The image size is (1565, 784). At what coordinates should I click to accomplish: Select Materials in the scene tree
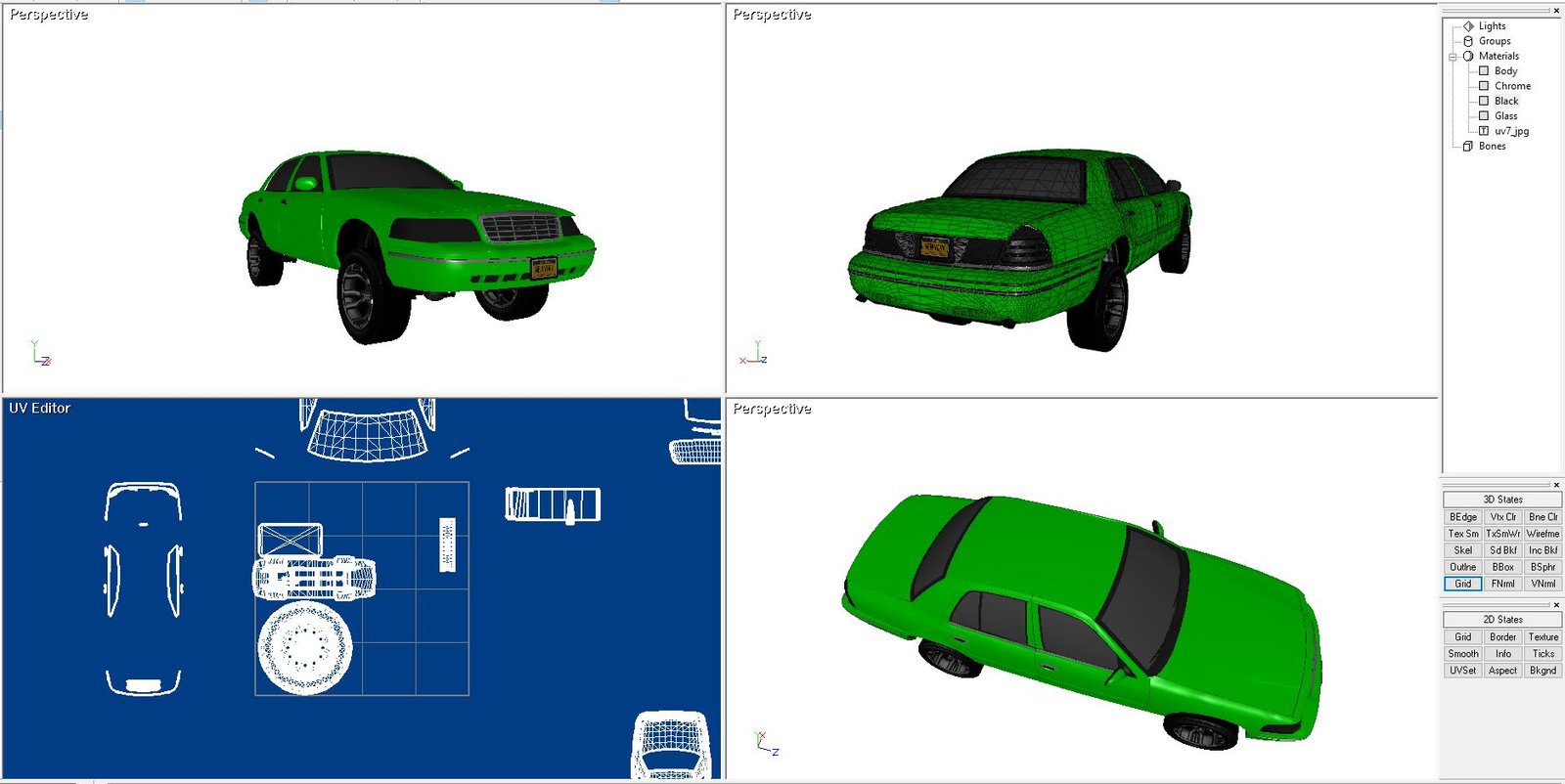[x=1498, y=56]
